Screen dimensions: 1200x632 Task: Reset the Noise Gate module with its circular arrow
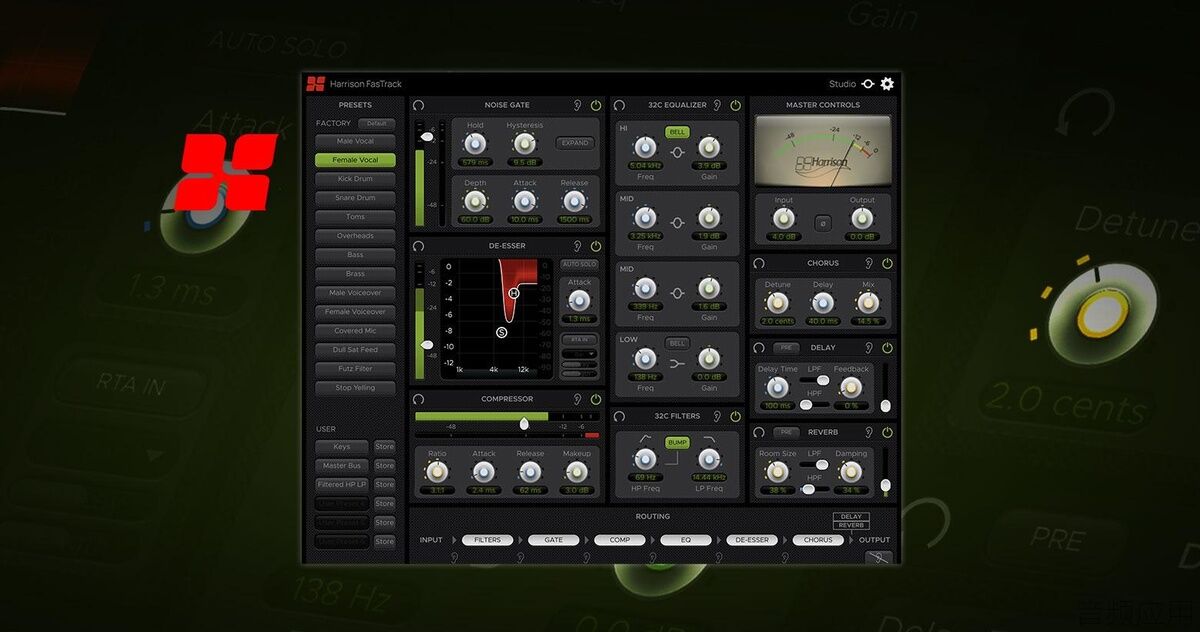coord(418,105)
